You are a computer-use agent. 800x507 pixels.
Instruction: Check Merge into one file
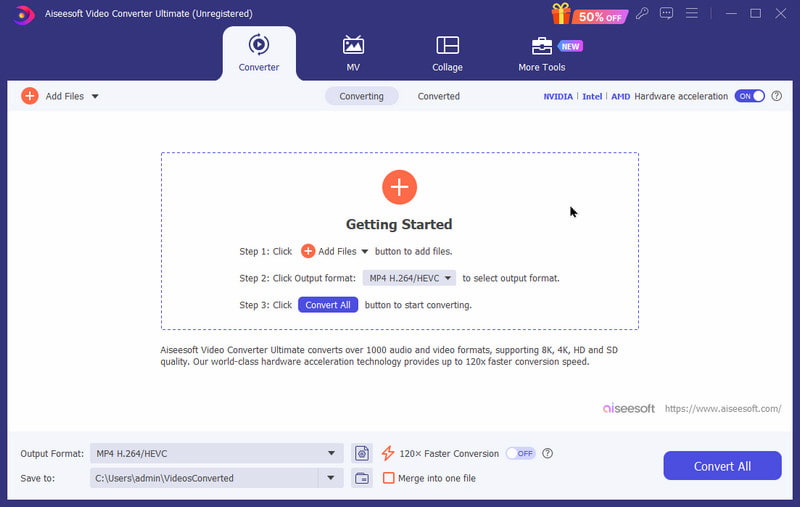[x=389, y=478]
